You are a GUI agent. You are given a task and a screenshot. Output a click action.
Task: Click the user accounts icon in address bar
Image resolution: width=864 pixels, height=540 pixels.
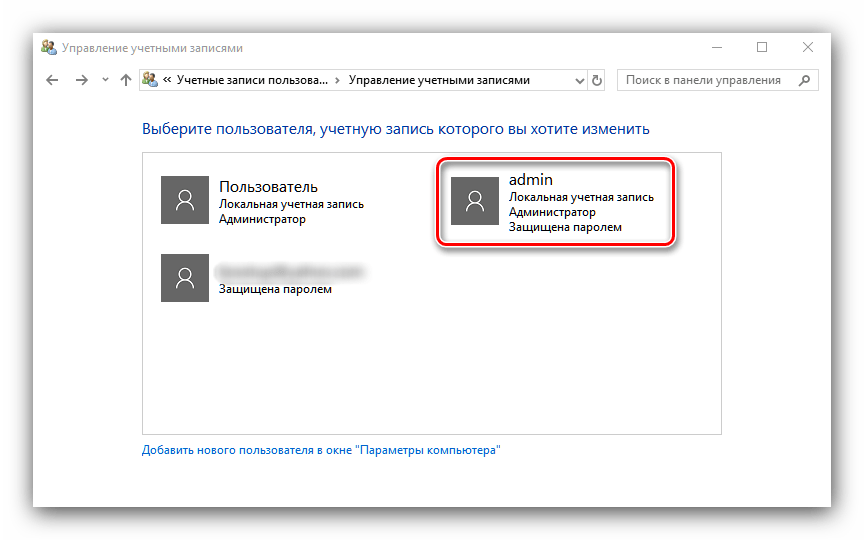coord(150,80)
